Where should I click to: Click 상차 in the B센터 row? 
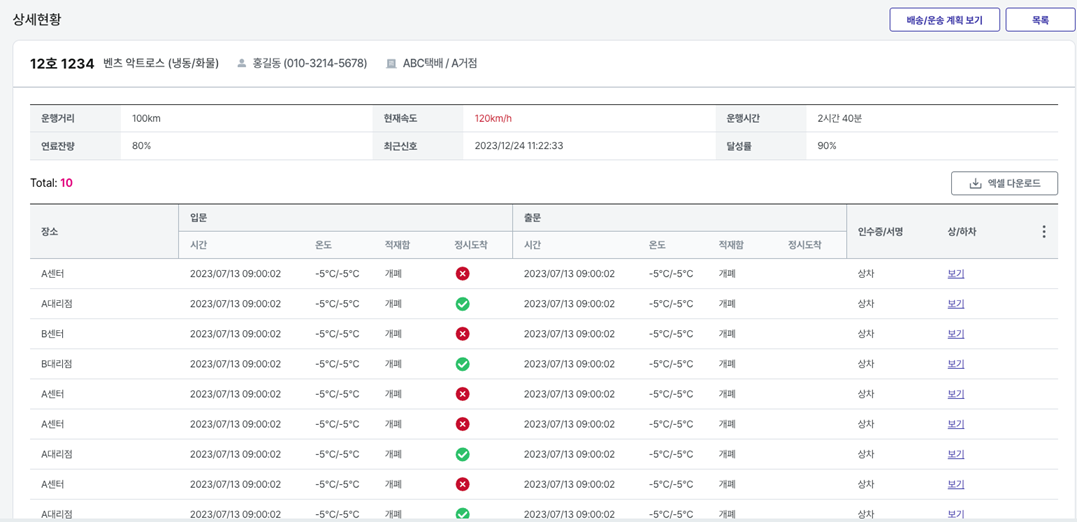point(866,334)
